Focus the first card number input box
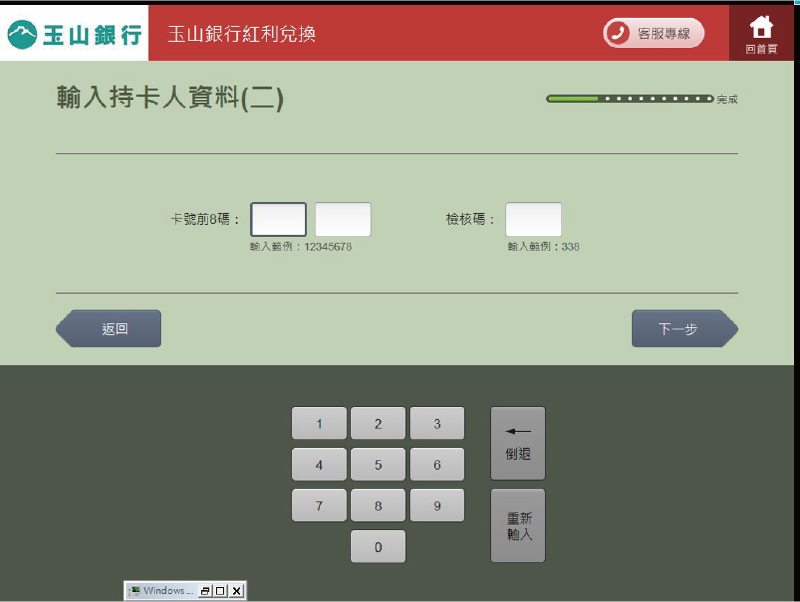Viewport: 800px width, 602px height. coord(279,219)
